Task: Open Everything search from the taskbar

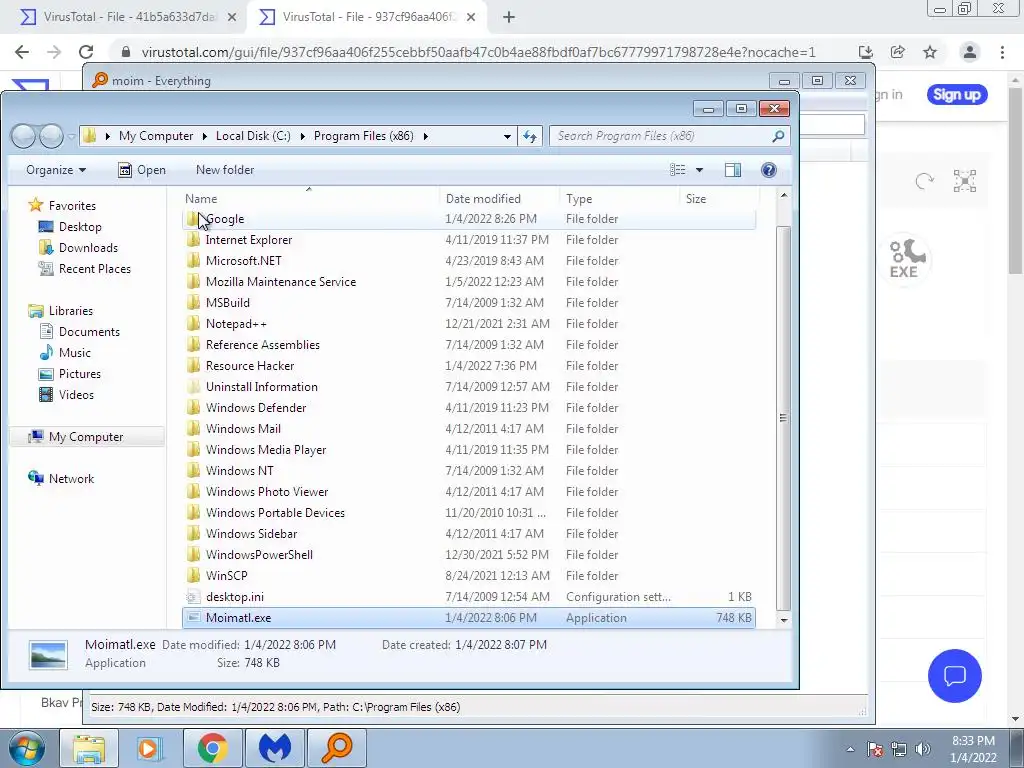Action: pyautogui.click(x=336, y=748)
